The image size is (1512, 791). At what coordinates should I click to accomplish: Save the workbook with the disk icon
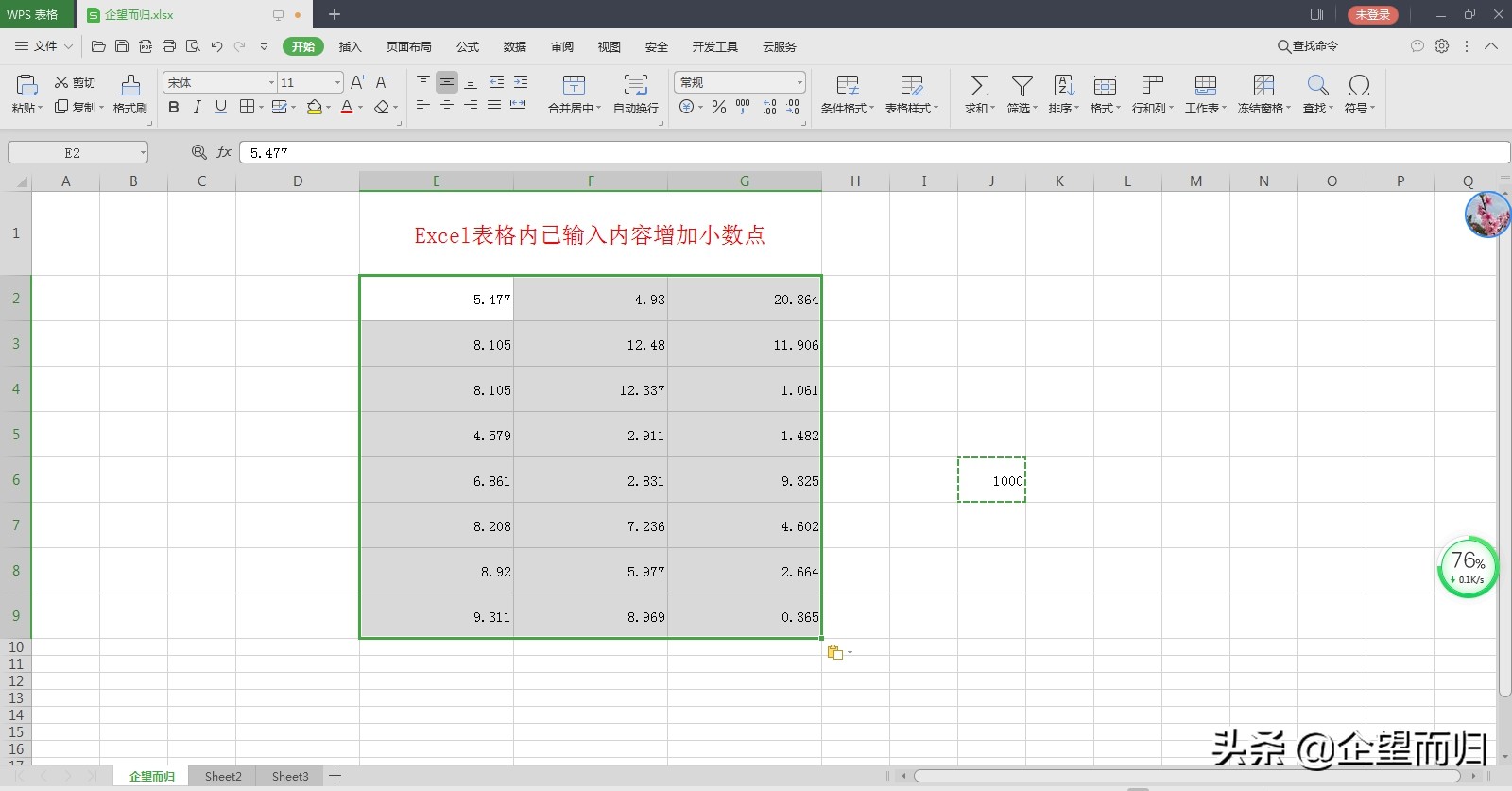tap(122, 46)
